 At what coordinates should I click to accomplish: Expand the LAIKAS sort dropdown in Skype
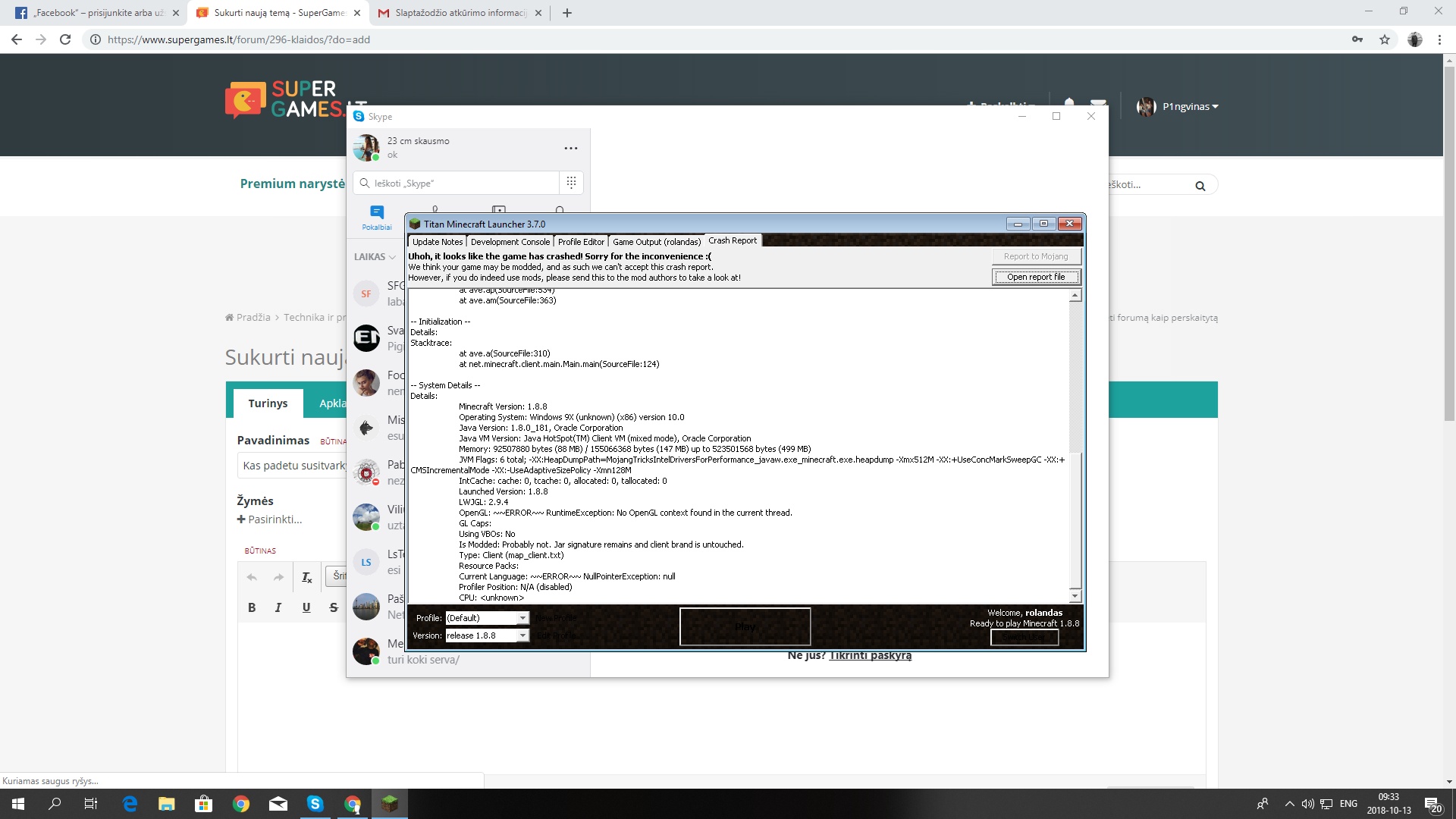point(375,257)
